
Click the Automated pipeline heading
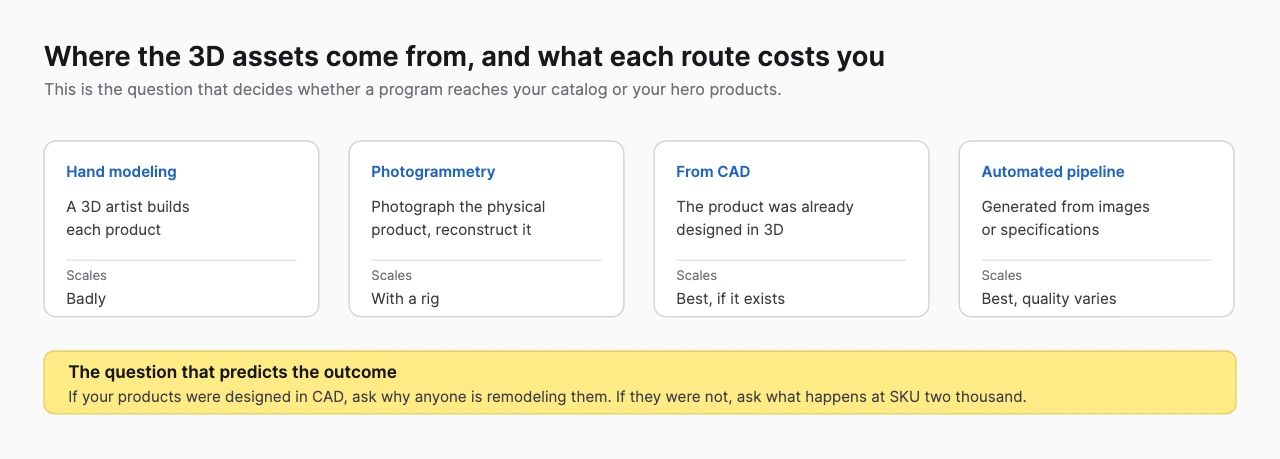tap(1053, 172)
